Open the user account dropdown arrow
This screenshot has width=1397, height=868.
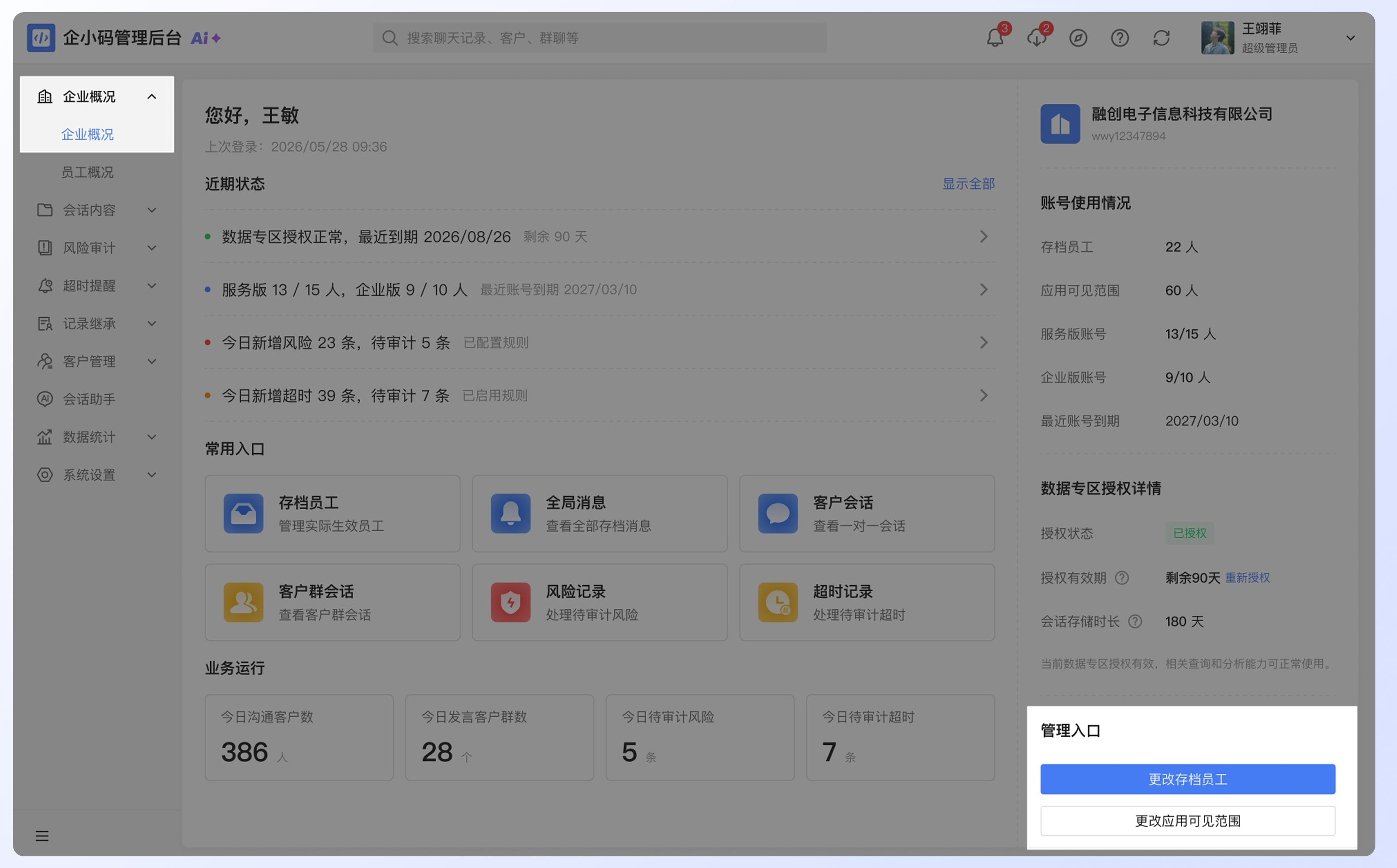click(1350, 38)
